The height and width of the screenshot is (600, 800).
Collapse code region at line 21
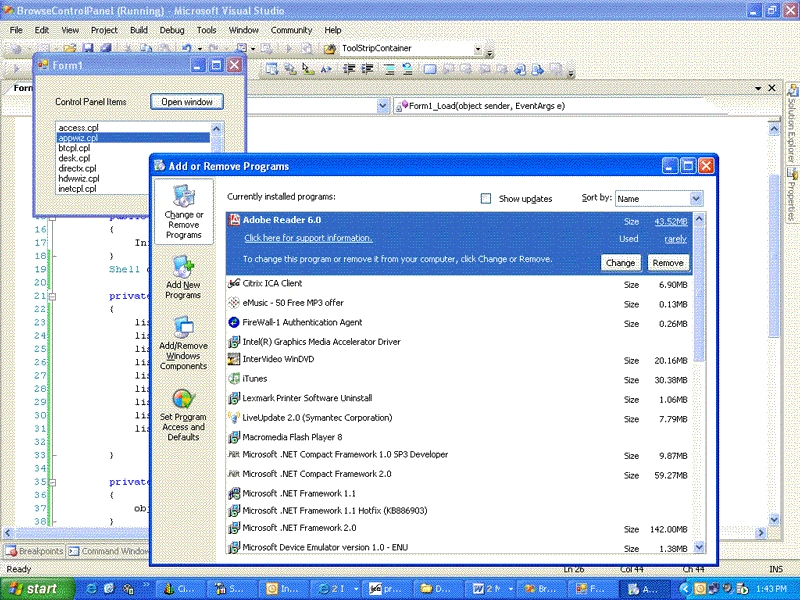coord(52,296)
